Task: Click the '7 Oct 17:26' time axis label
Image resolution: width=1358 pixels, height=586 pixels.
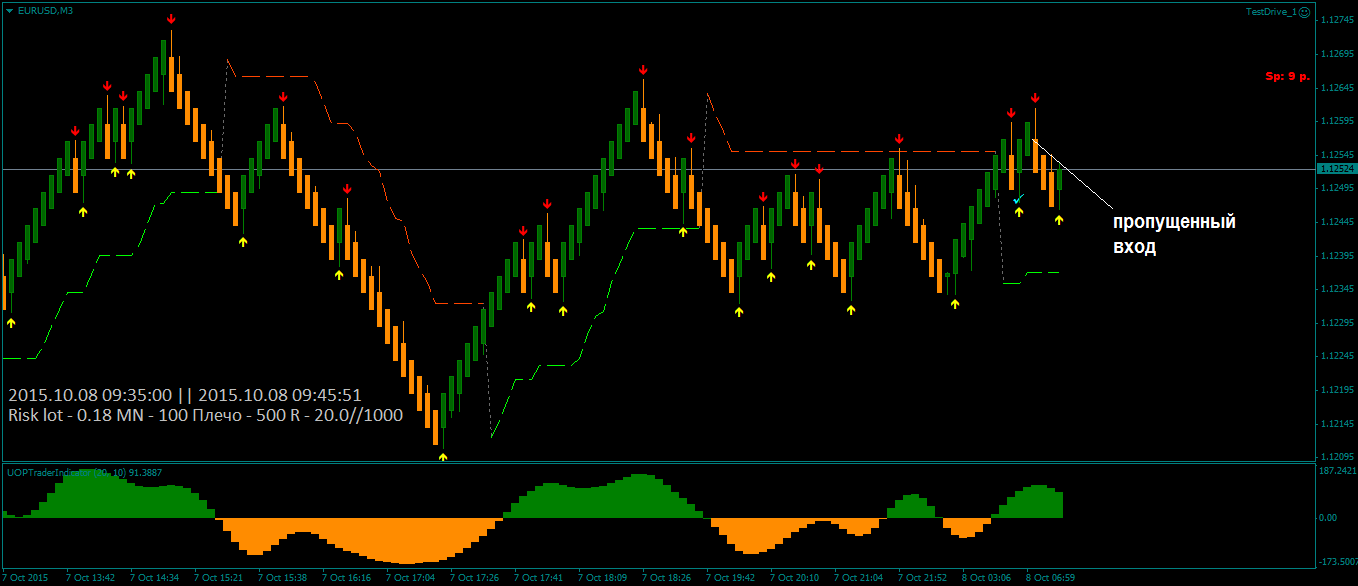Action: tap(474, 578)
